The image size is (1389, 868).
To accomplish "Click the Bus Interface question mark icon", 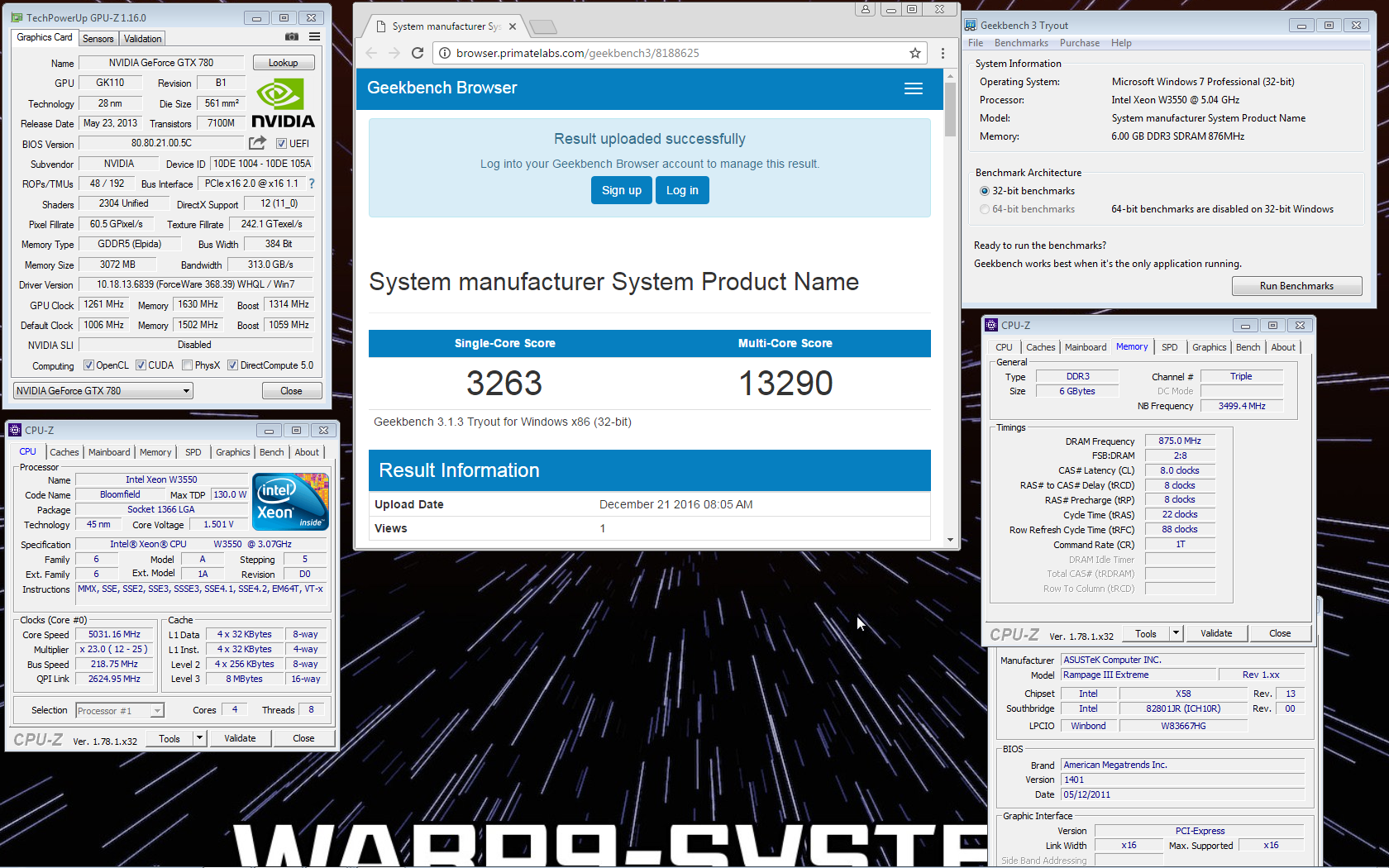I will click(x=312, y=184).
